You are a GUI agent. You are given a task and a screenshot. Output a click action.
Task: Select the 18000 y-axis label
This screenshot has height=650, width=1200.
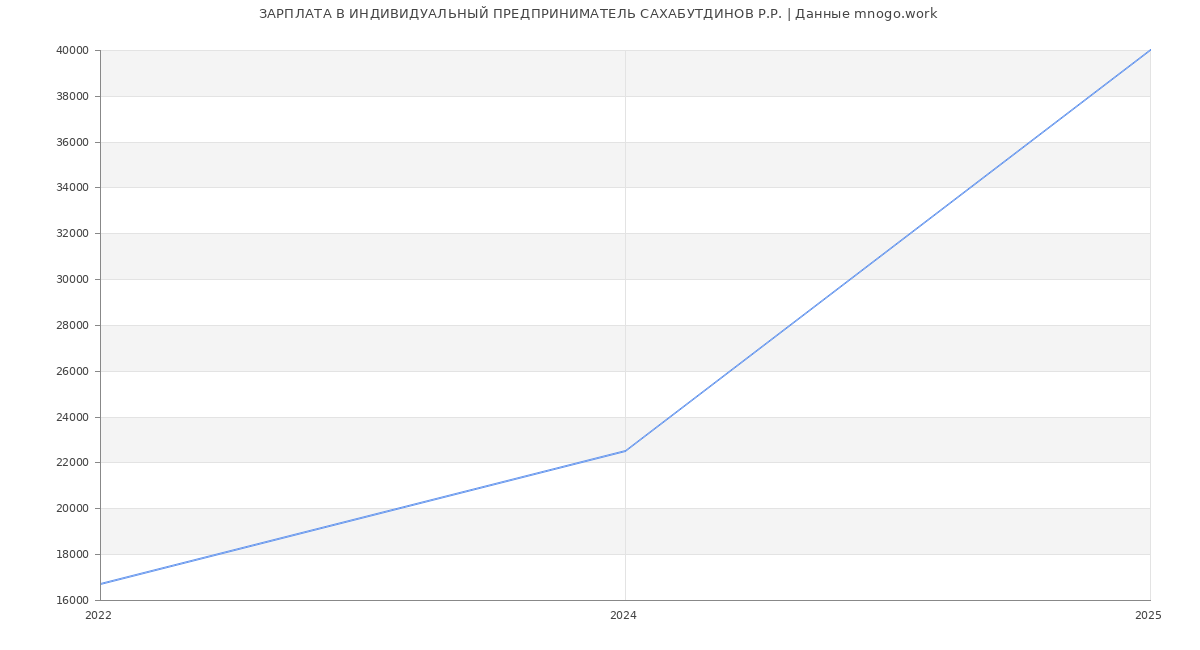tap(74, 554)
